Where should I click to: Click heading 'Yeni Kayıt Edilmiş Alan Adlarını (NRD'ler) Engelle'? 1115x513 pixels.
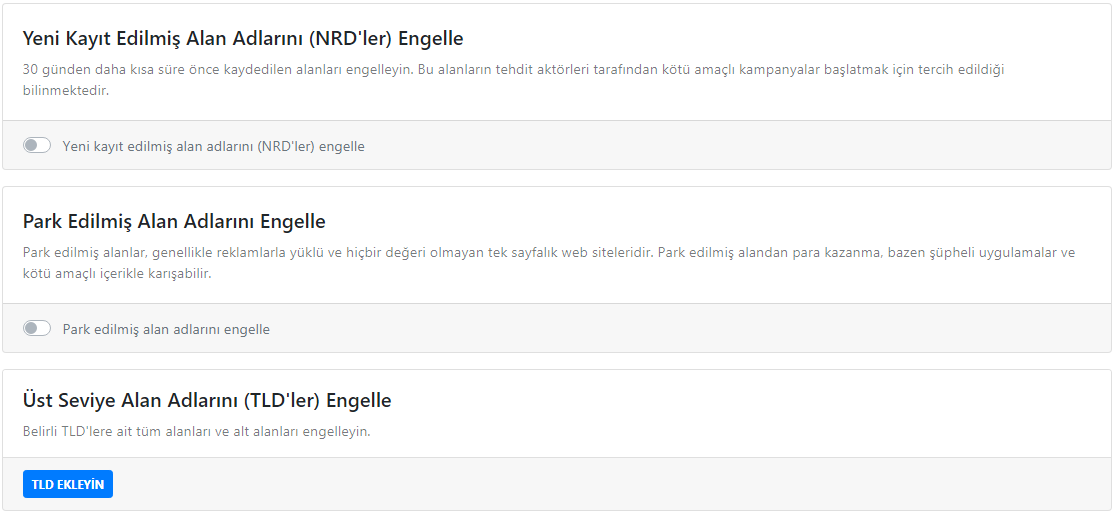pos(243,39)
